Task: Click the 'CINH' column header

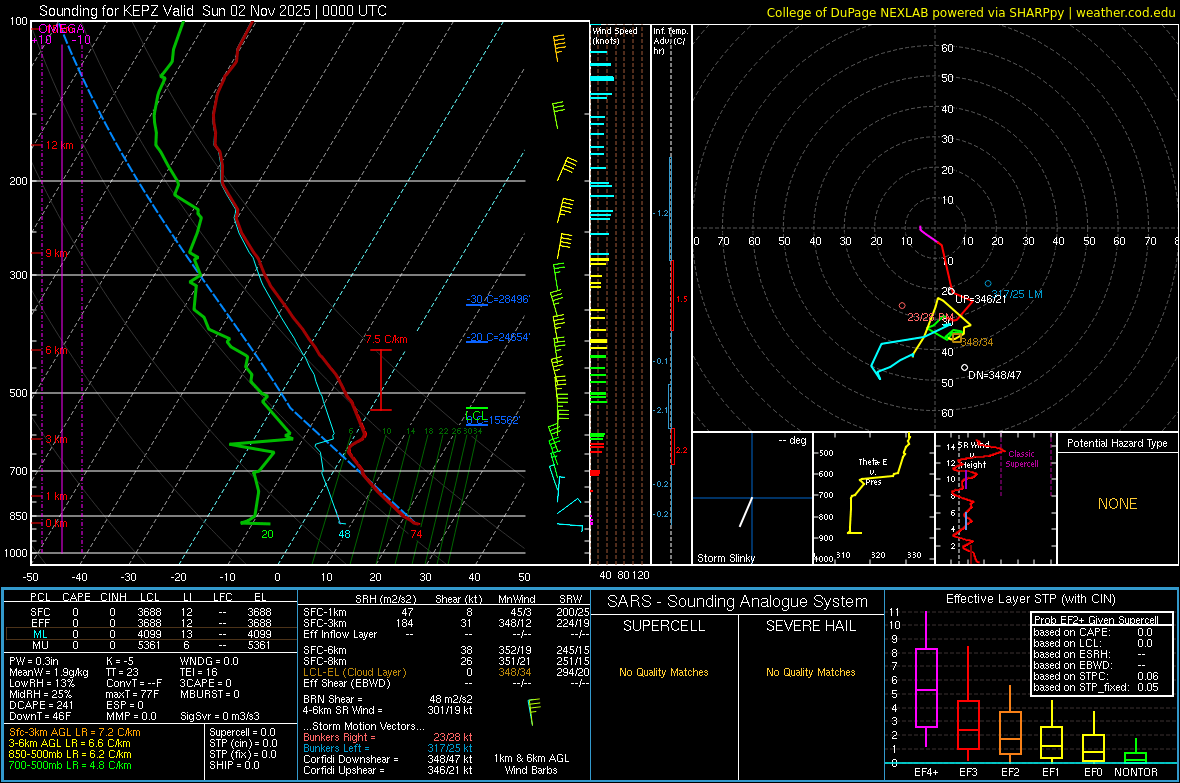Action: [113, 597]
